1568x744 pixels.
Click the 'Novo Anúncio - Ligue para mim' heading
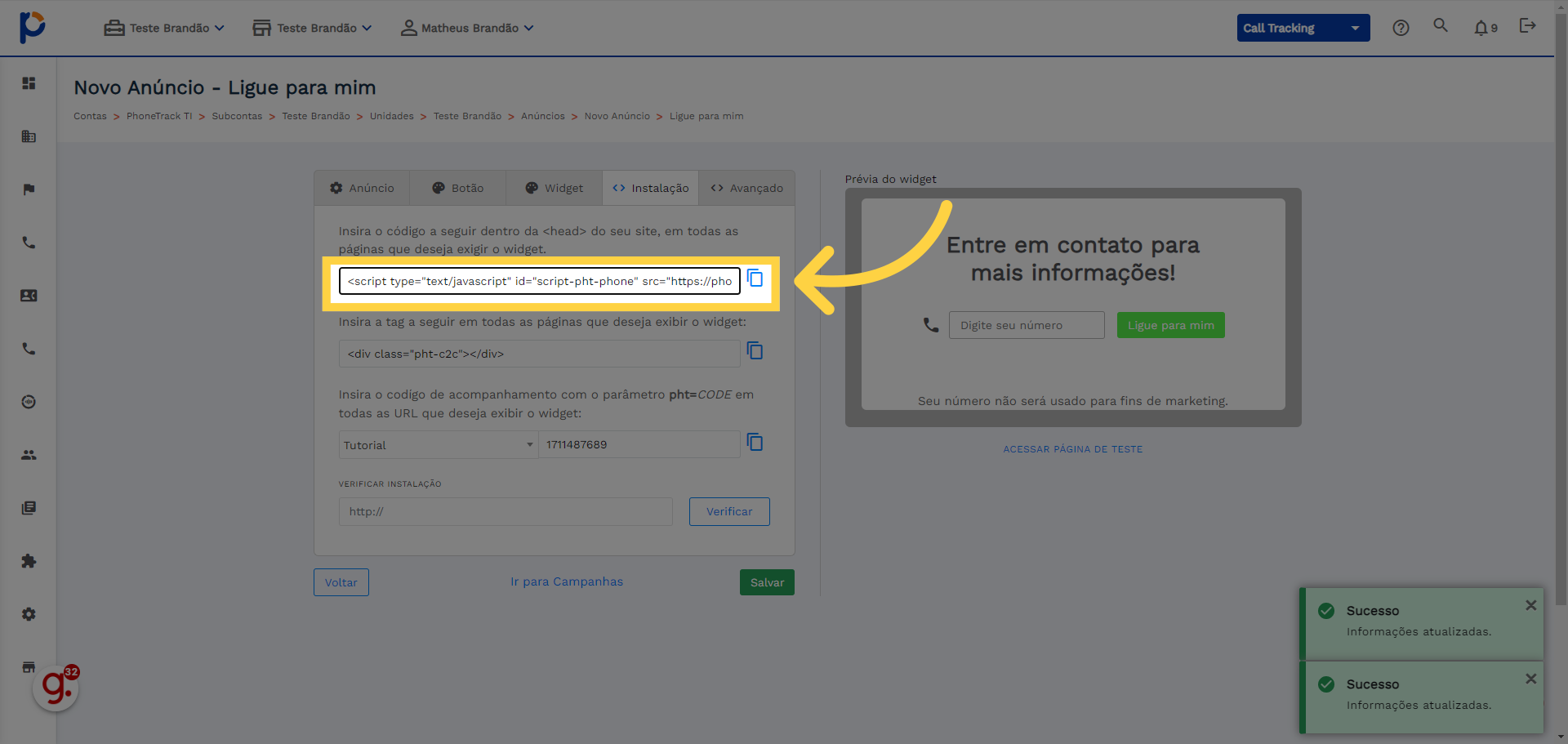225,87
